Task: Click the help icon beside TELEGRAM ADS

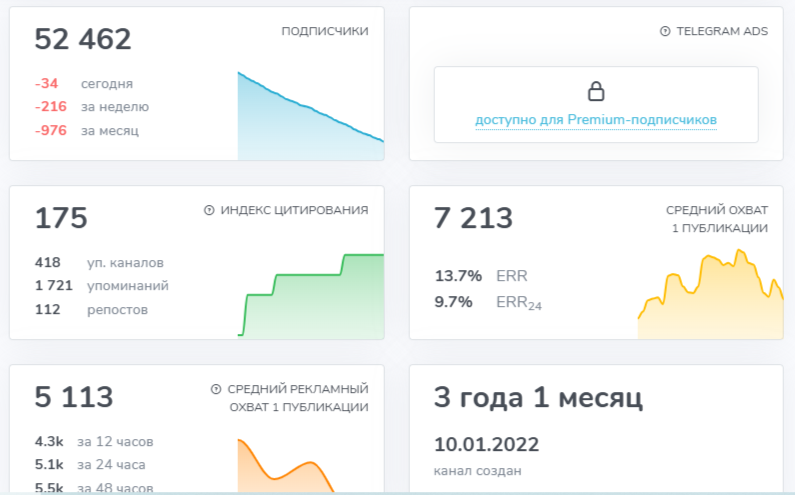Action: [665, 31]
